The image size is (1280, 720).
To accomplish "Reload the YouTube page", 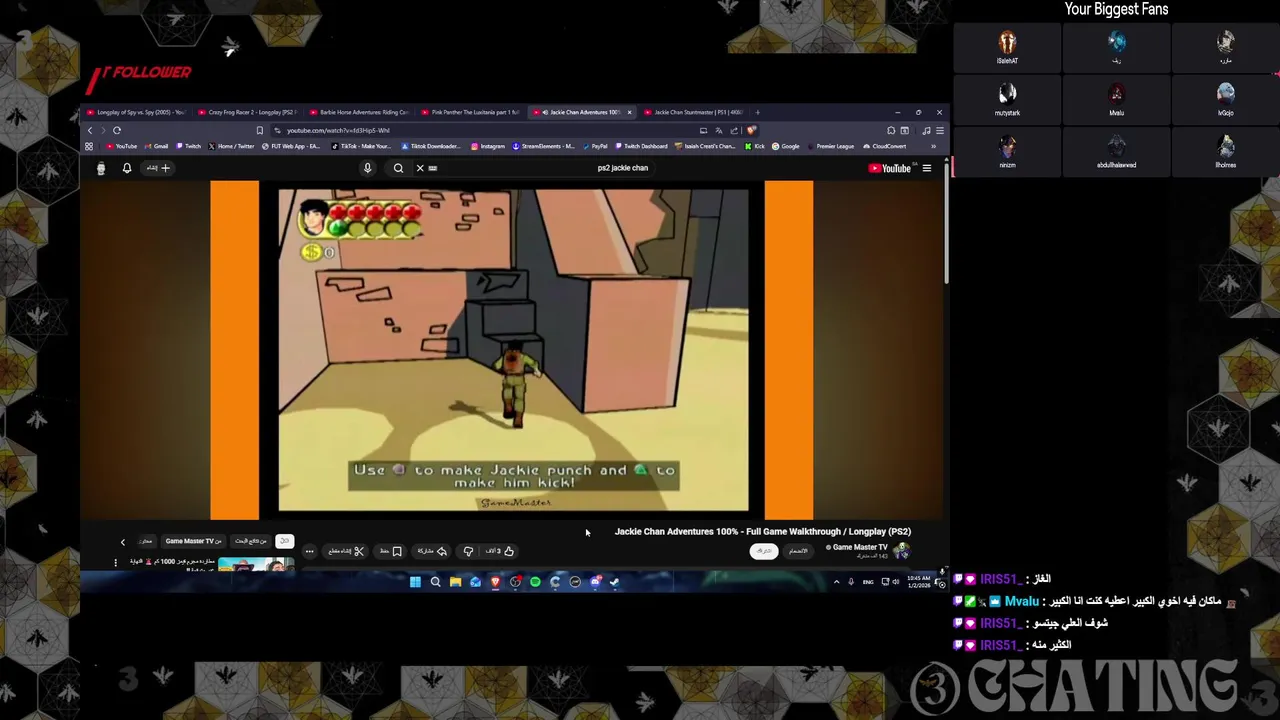I will 117,130.
